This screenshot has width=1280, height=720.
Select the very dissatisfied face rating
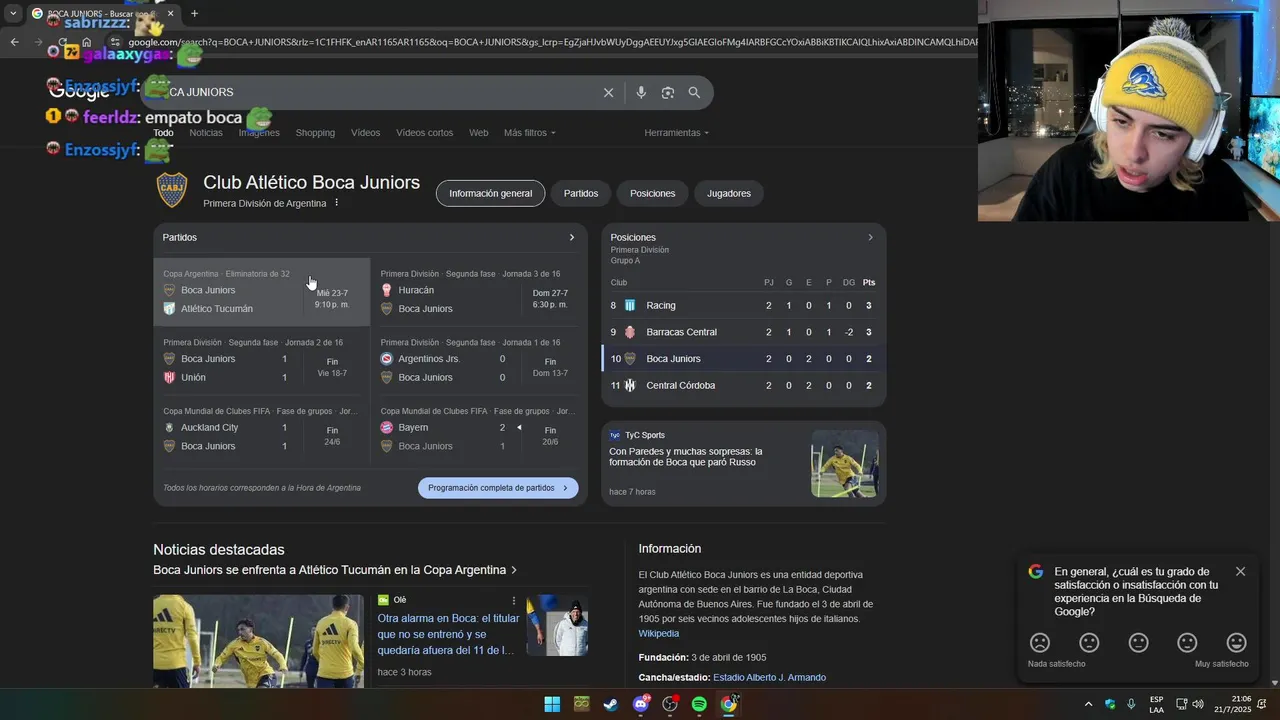point(1040,643)
